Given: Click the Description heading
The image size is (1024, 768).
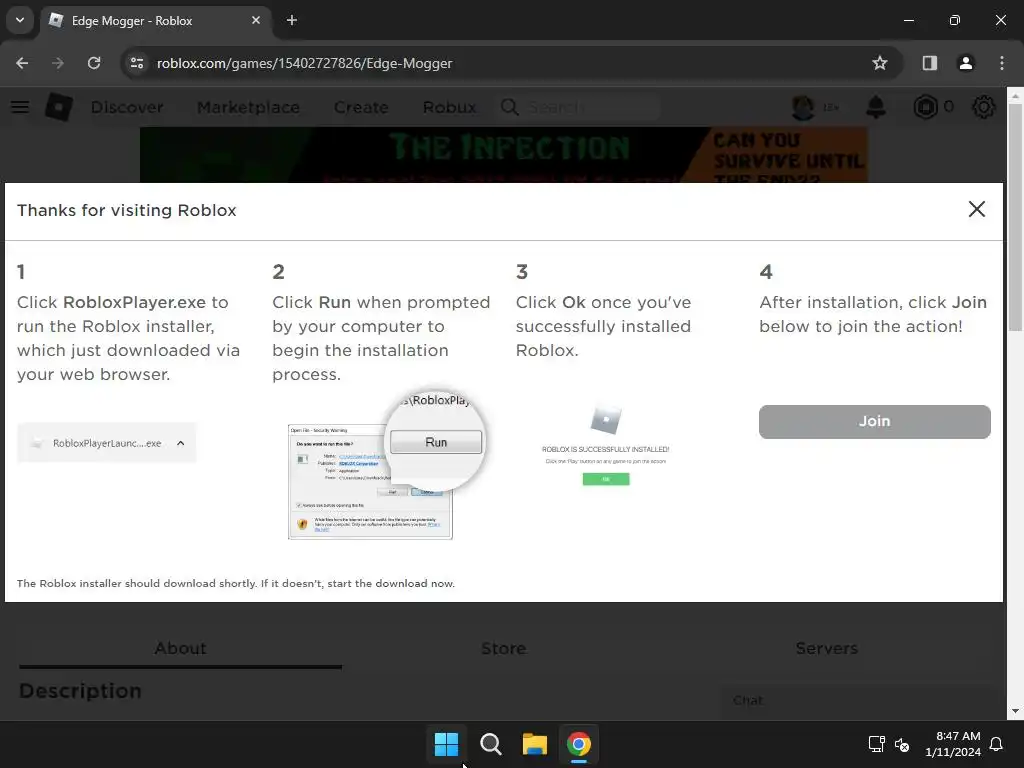Looking at the screenshot, I should pos(80,691).
